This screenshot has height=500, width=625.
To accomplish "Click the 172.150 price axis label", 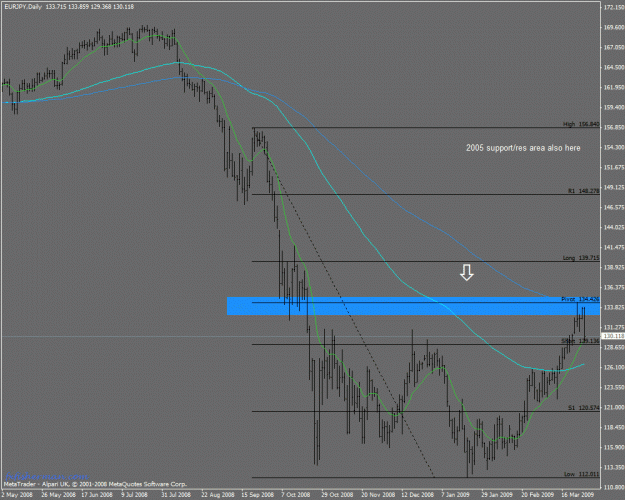I will tap(614, 7).
